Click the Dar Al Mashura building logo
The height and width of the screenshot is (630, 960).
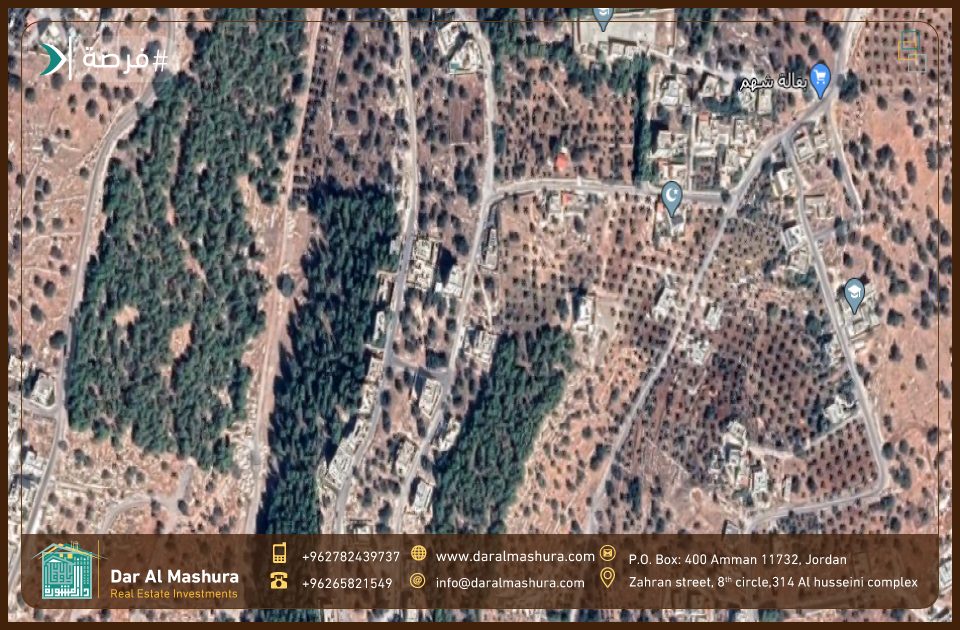[68, 572]
